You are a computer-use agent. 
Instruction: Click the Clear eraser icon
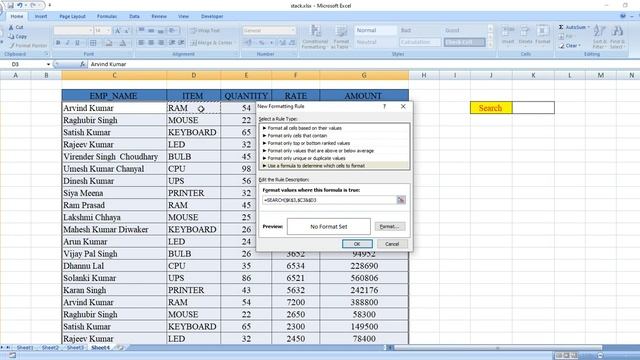pos(562,45)
